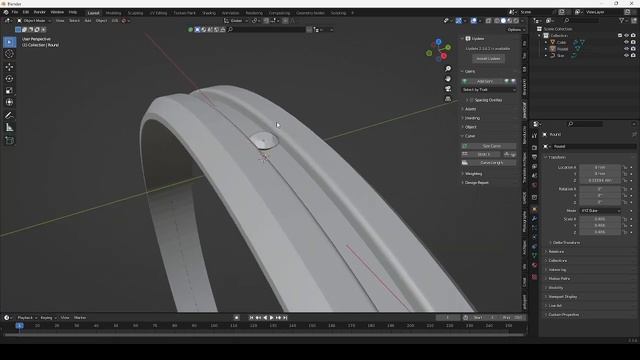The width and height of the screenshot is (640, 360).
Task: Switch to the Sculpting workspace tab
Action: [x=136, y=13]
